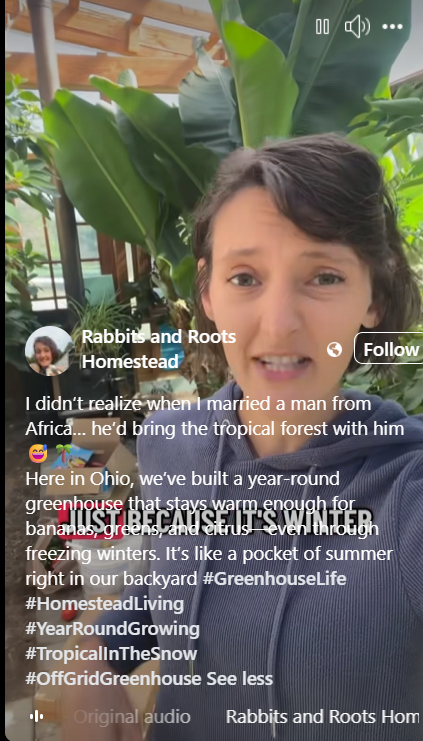Follow Rabbits and Roots Homestead
Screen dimensions: 423x741
click(391, 349)
